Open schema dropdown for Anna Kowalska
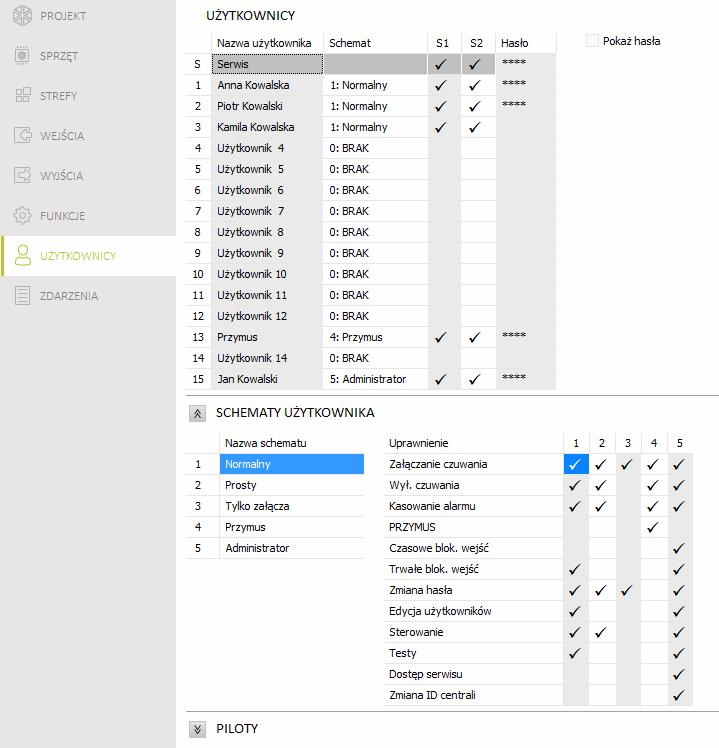 click(x=375, y=85)
